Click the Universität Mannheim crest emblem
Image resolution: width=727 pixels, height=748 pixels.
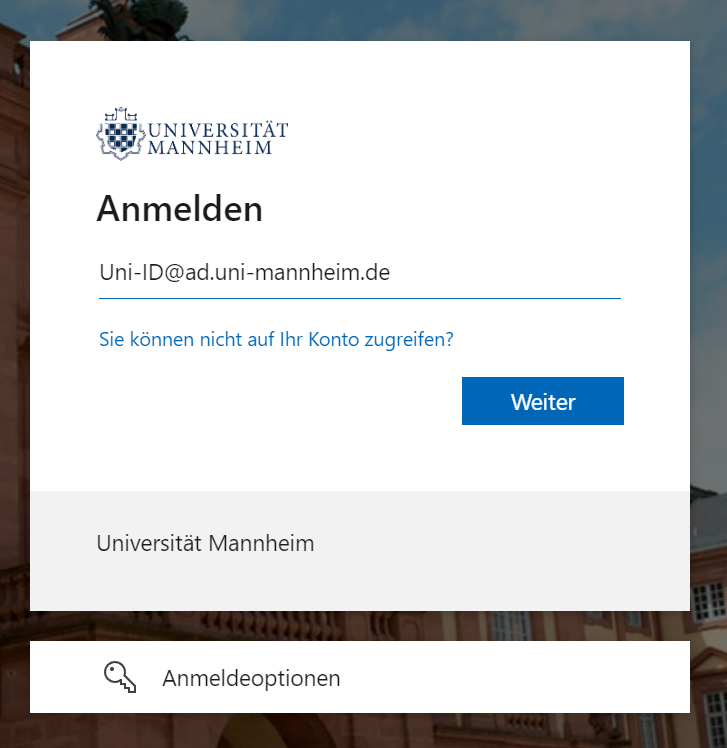(x=121, y=134)
